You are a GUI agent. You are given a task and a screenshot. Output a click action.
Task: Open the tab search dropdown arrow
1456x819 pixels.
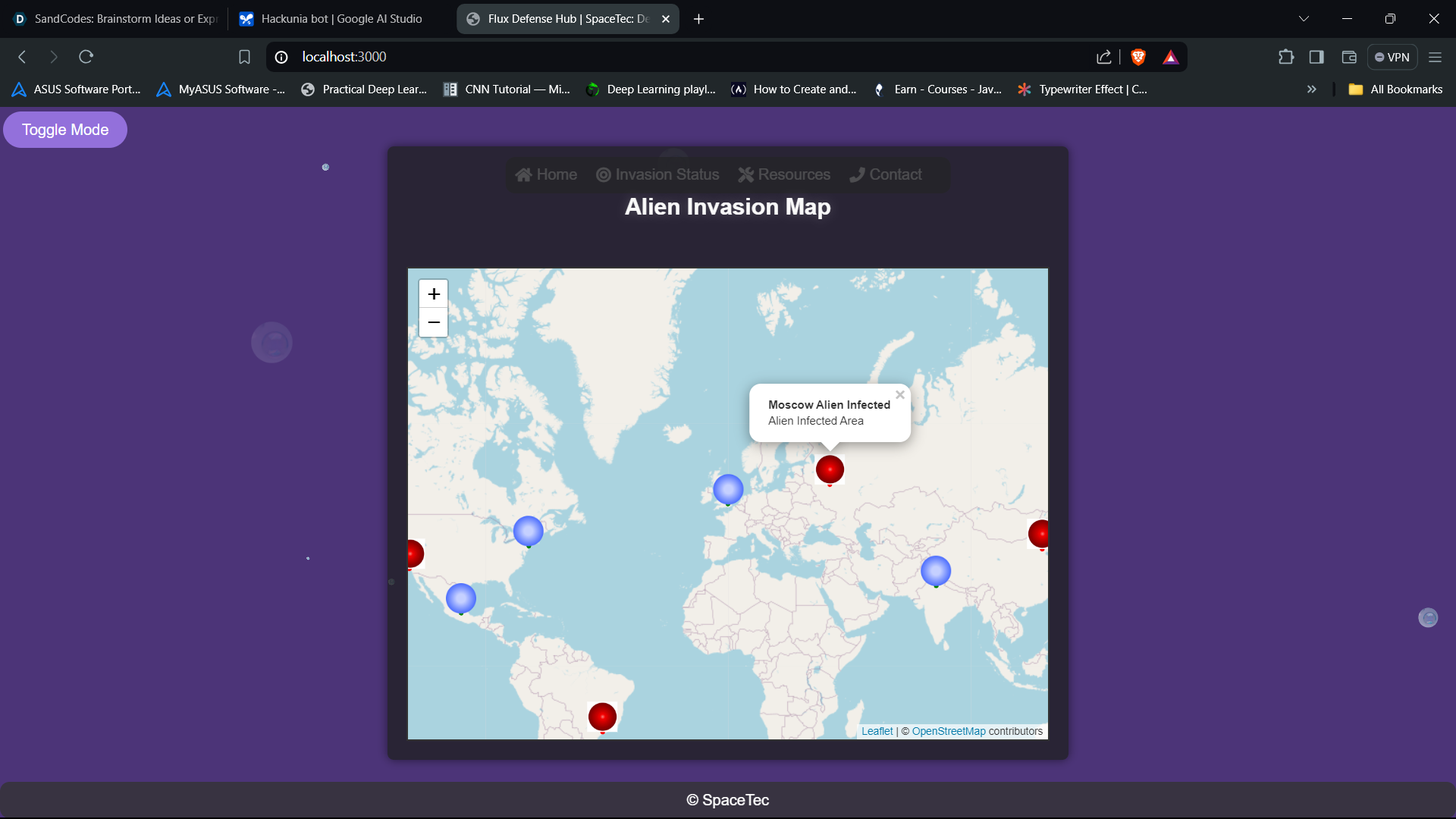pos(1304,19)
